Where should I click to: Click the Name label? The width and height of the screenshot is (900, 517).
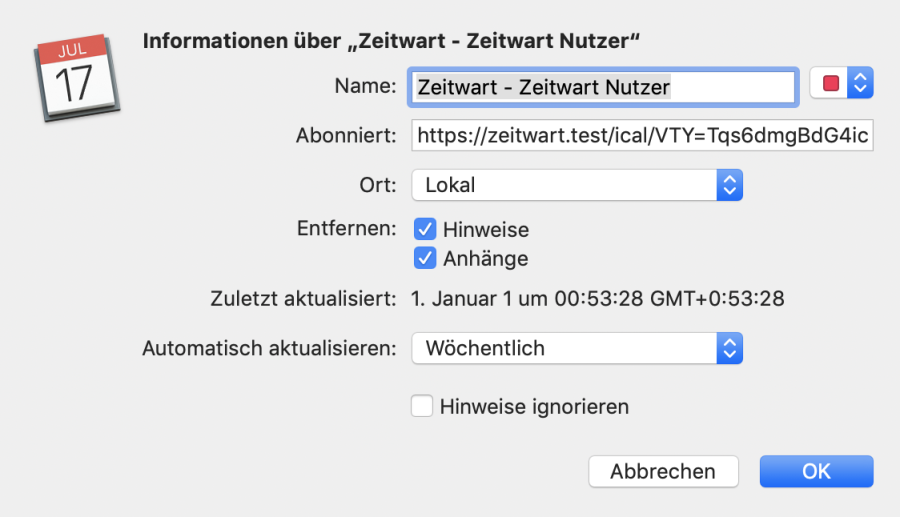(x=366, y=86)
